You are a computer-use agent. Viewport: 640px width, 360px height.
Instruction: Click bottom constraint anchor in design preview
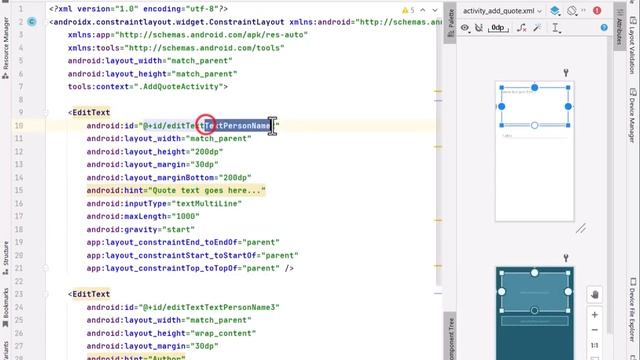534,125
